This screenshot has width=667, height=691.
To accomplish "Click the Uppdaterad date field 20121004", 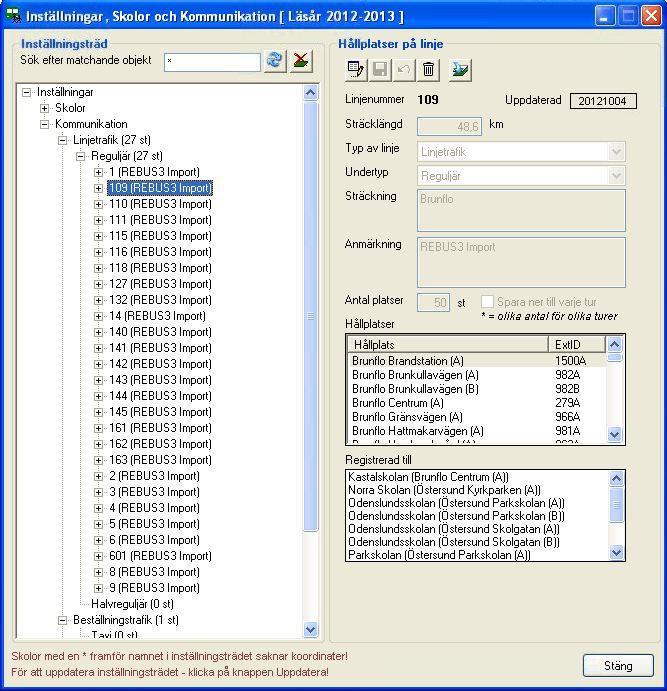I will 603,101.
